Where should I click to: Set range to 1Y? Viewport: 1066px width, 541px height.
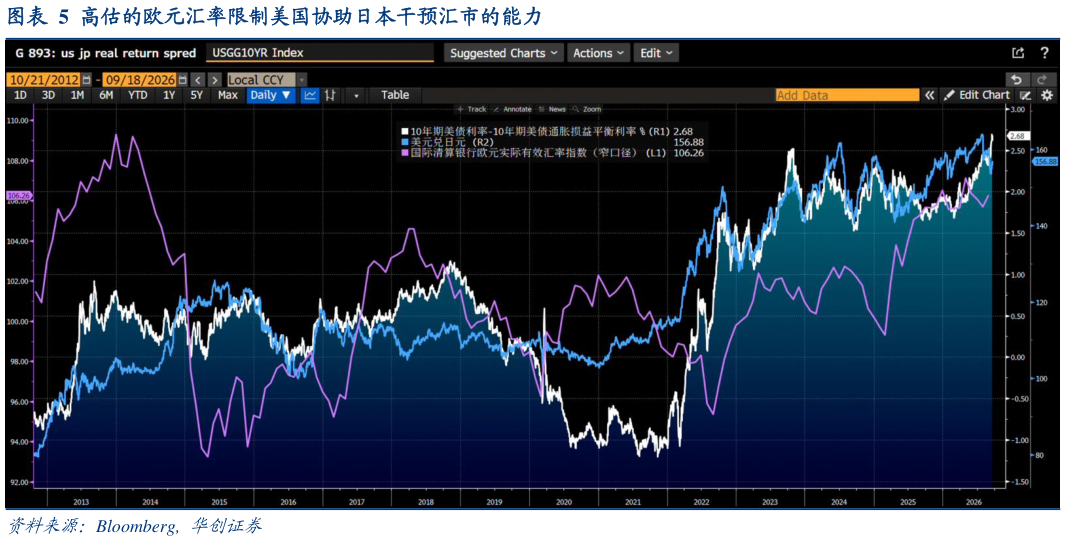pos(169,95)
